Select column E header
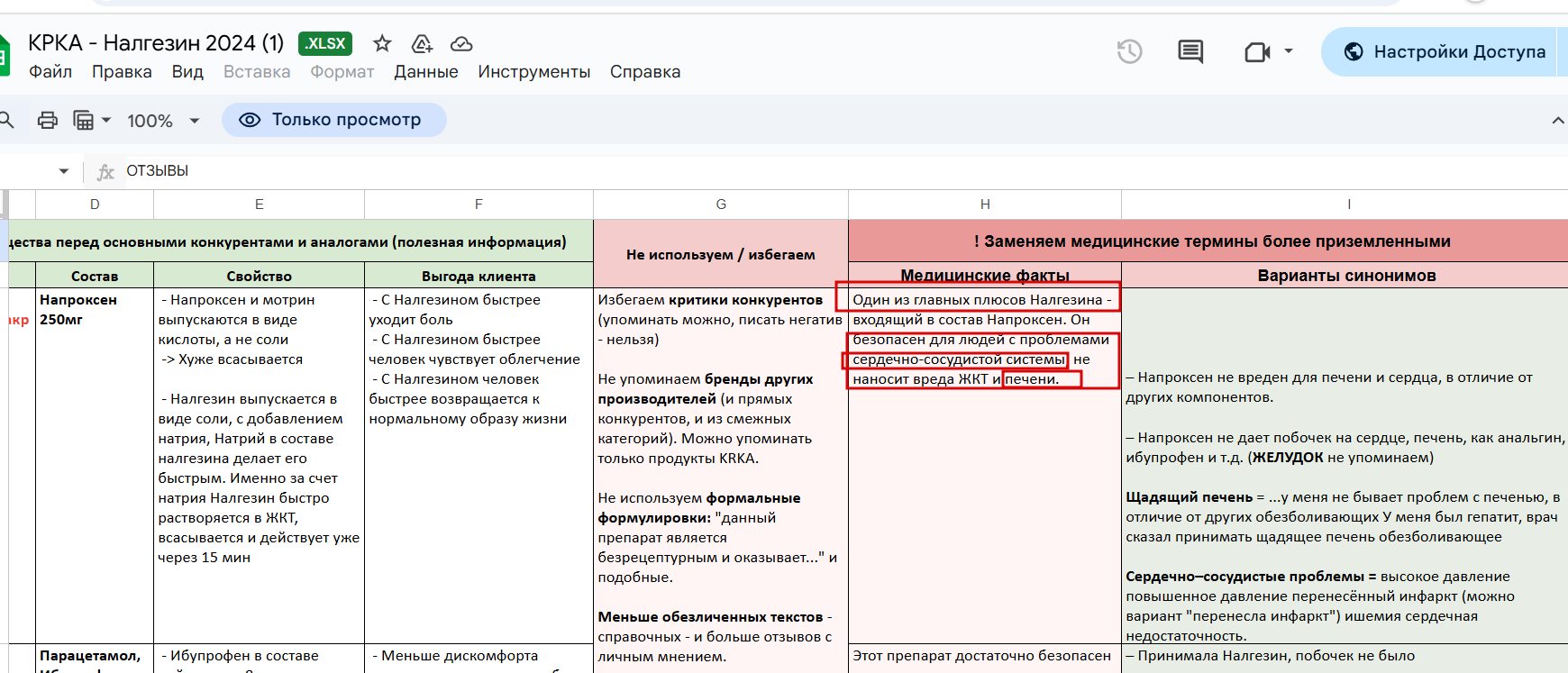 [x=260, y=205]
